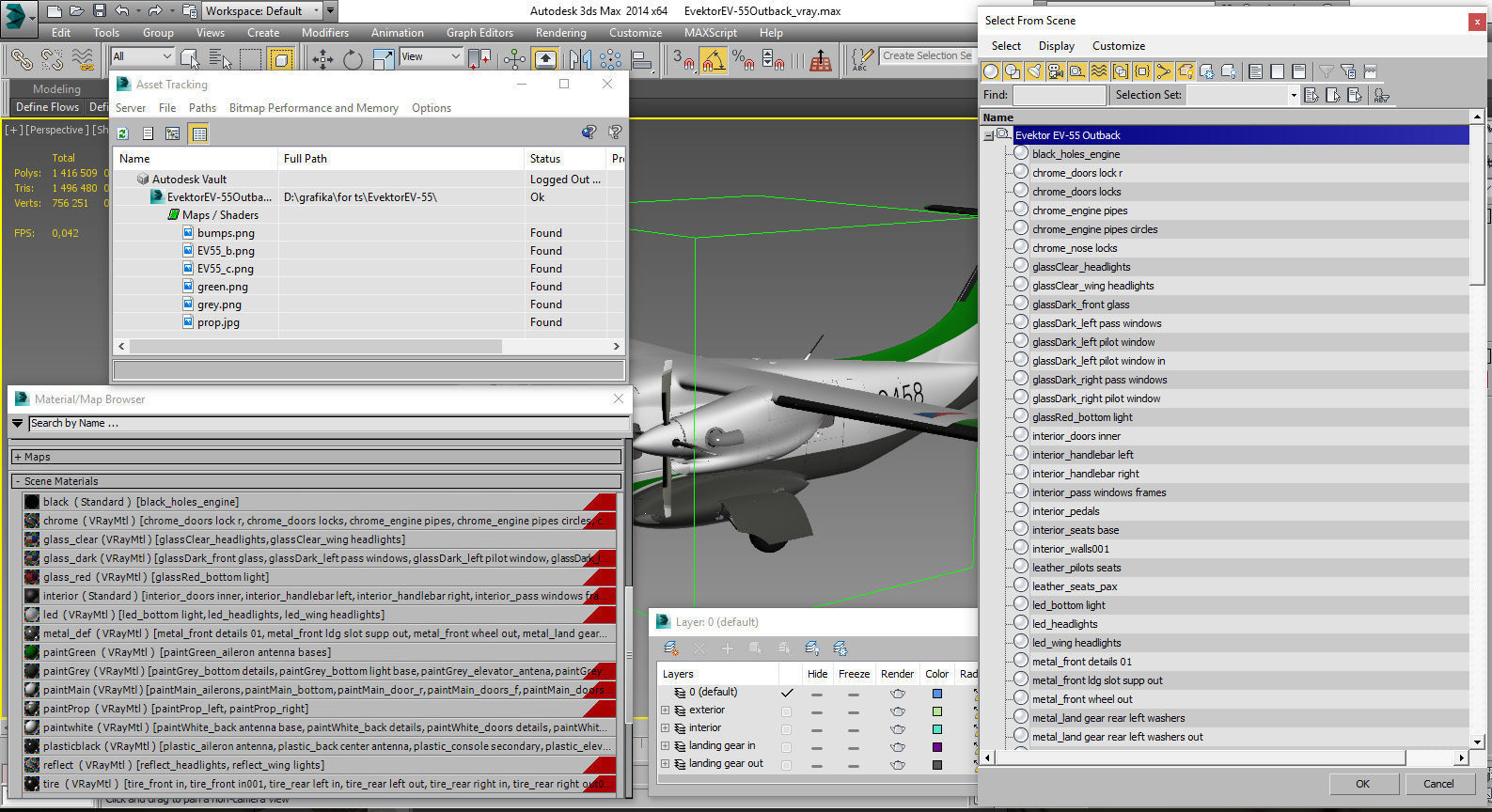Expand the landing gear out layer
This screenshot has height=812, width=1492.
(x=666, y=764)
